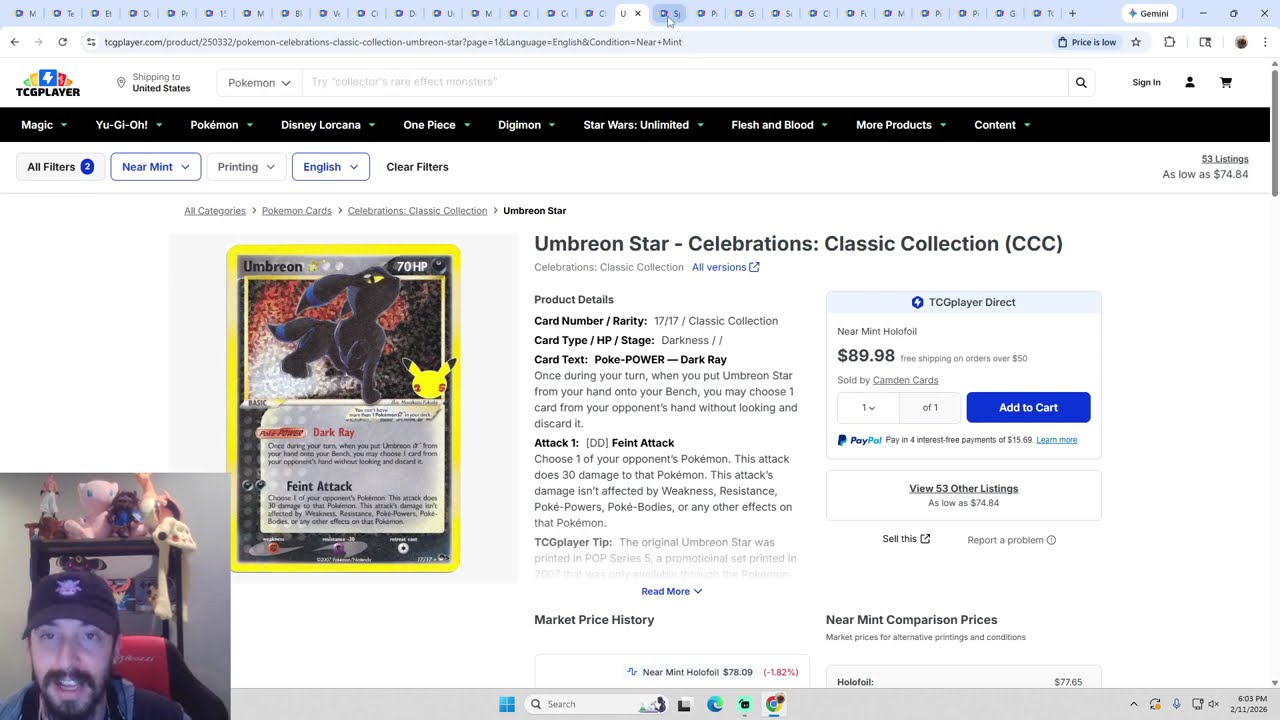Close the active Umbreon tab
This screenshot has width=1280, height=720.
click(638, 14)
